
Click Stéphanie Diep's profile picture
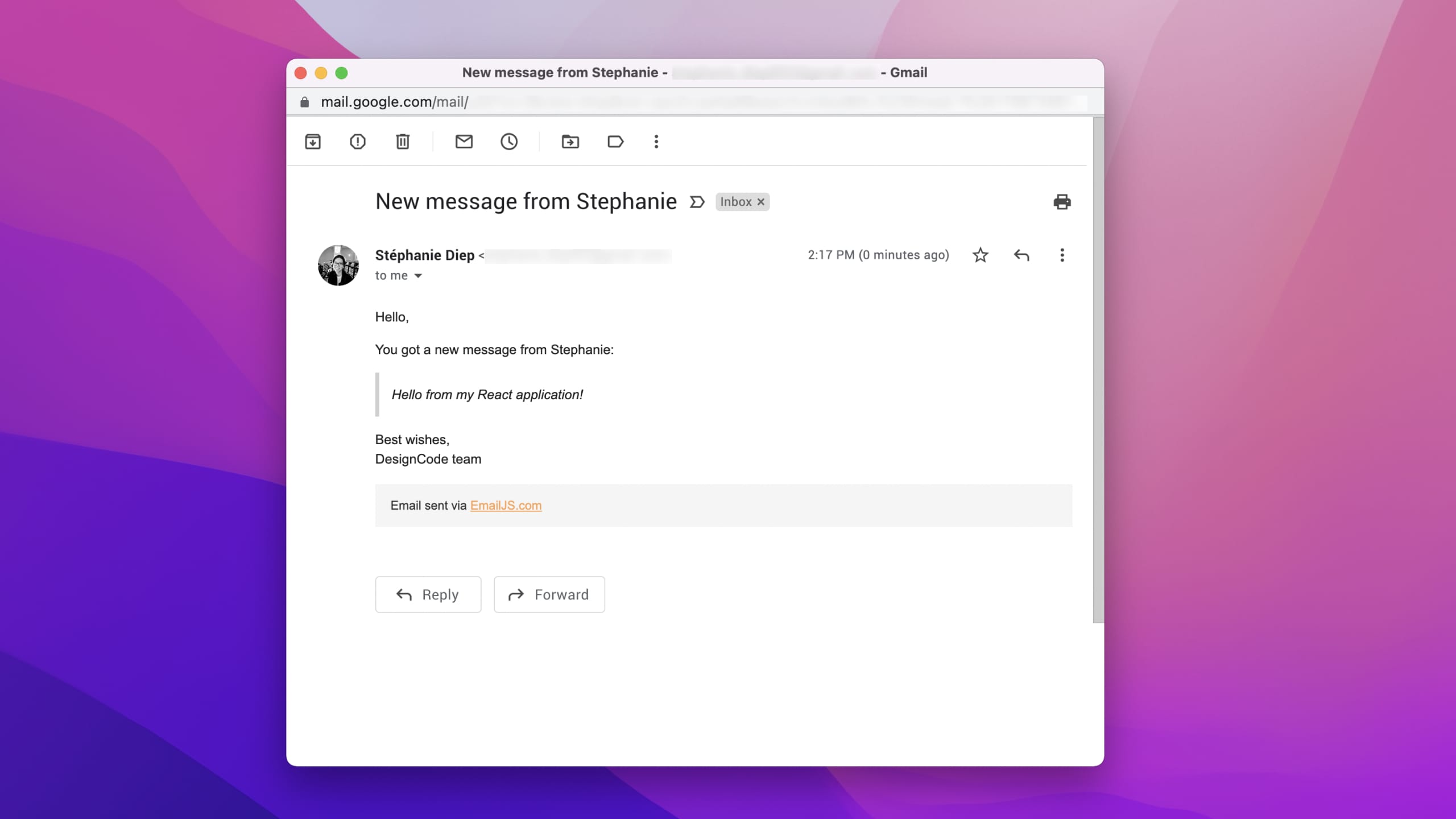click(x=338, y=265)
